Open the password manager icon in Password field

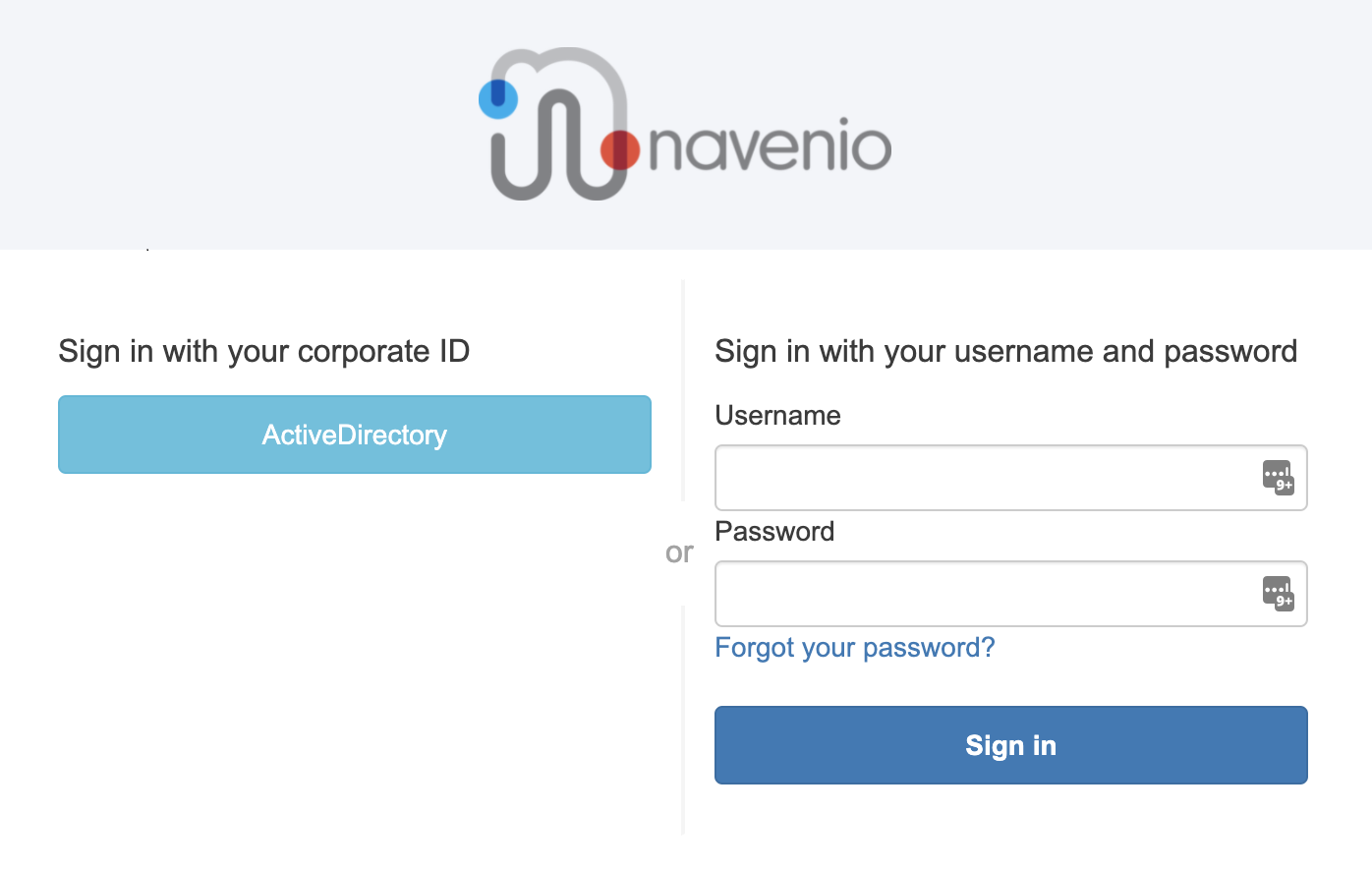pyautogui.click(x=1279, y=594)
